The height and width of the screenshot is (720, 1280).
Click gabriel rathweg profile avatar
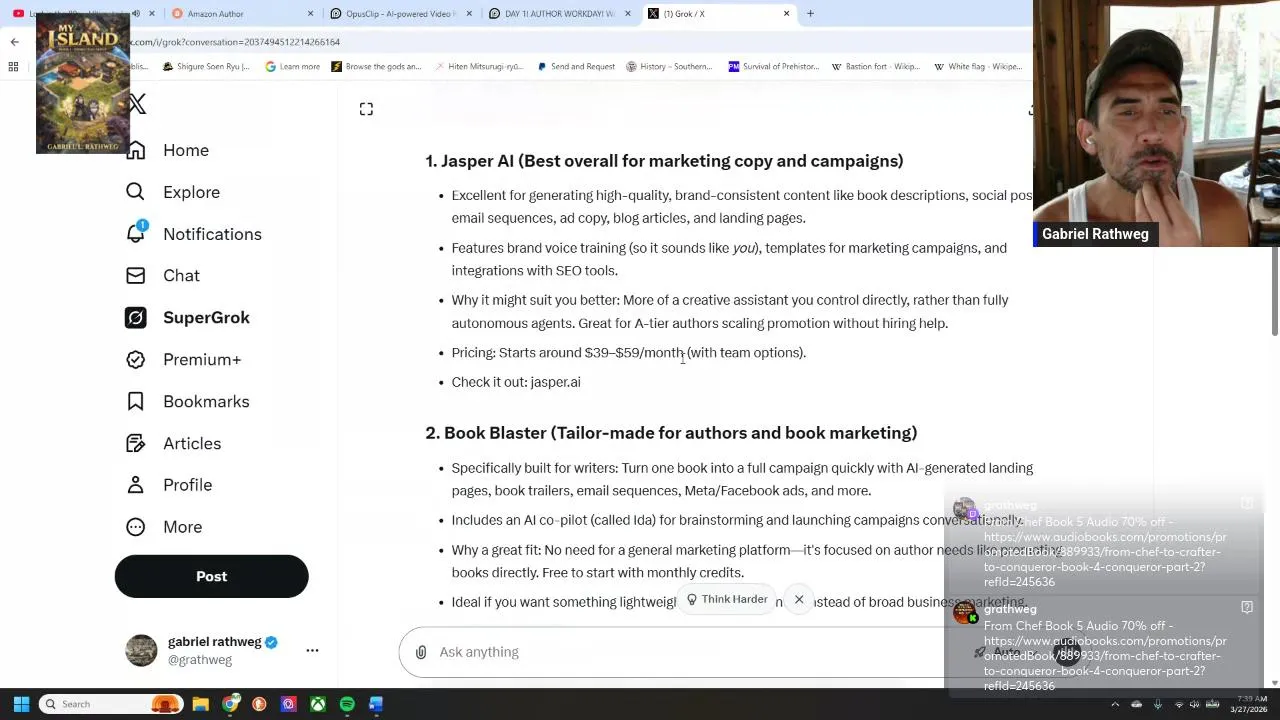click(x=141, y=651)
